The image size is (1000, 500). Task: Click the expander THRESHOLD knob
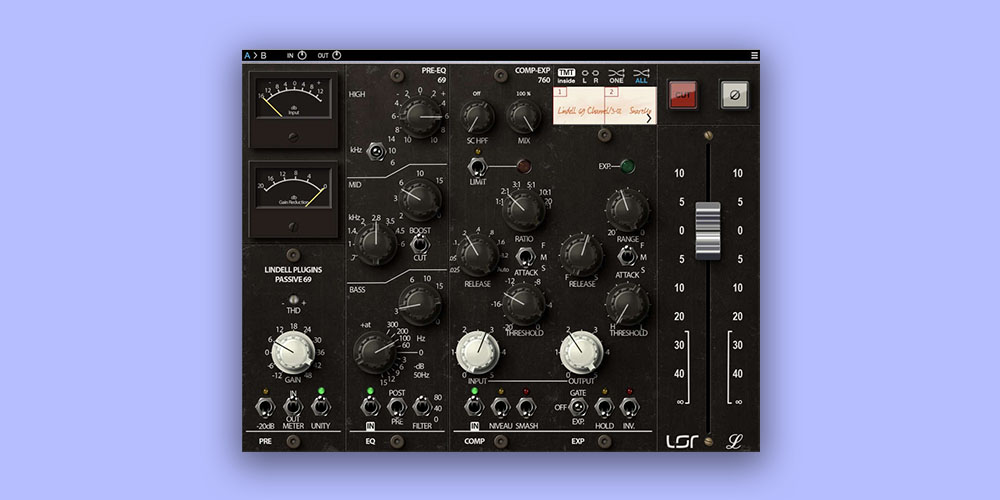click(628, 304)
